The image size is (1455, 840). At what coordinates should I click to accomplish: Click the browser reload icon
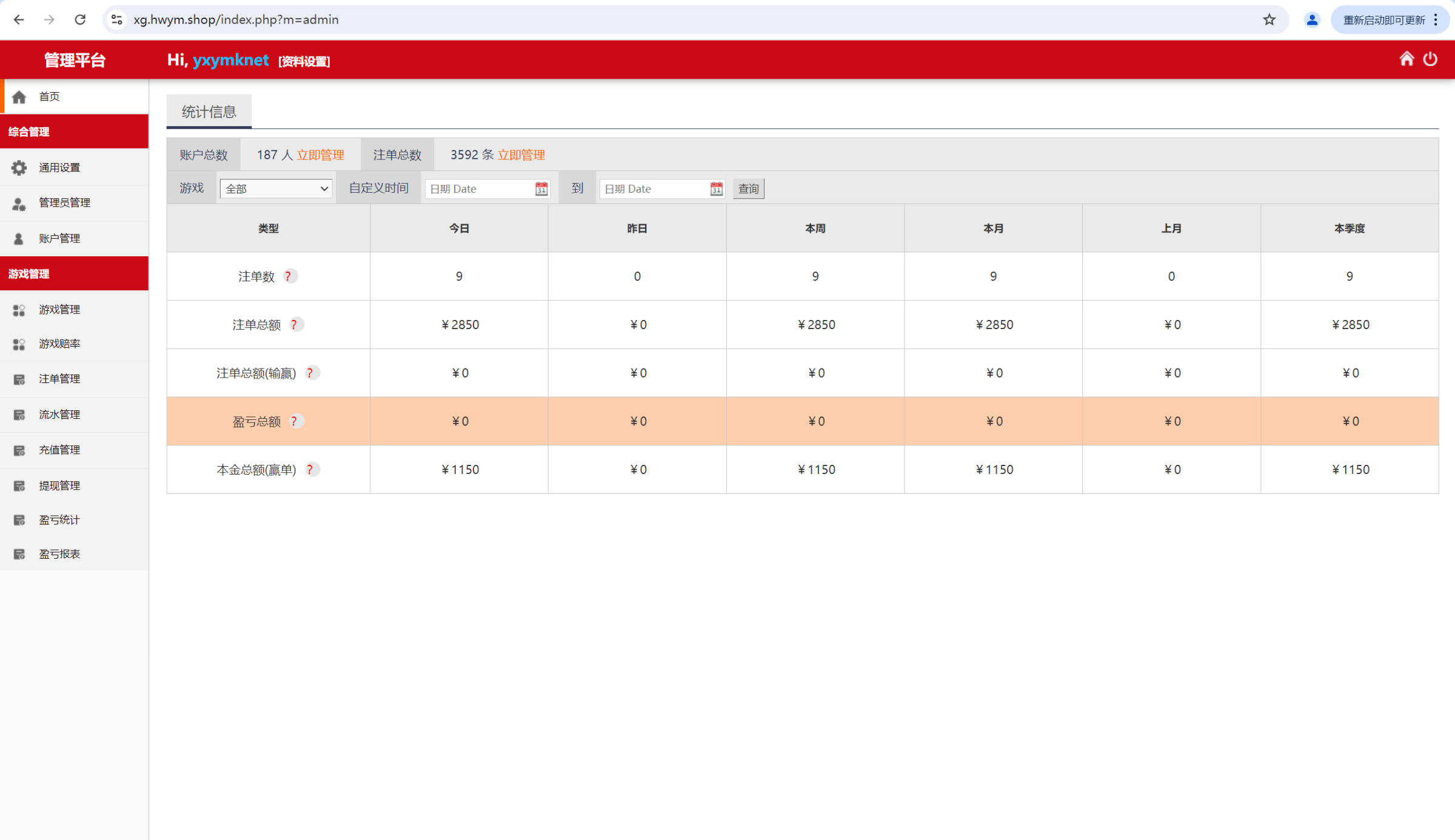click(x=80, y=20)
